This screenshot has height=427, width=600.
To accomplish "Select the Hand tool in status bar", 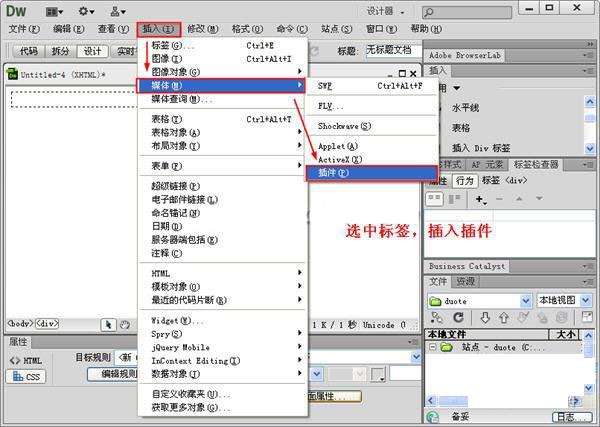I will 124,324.
